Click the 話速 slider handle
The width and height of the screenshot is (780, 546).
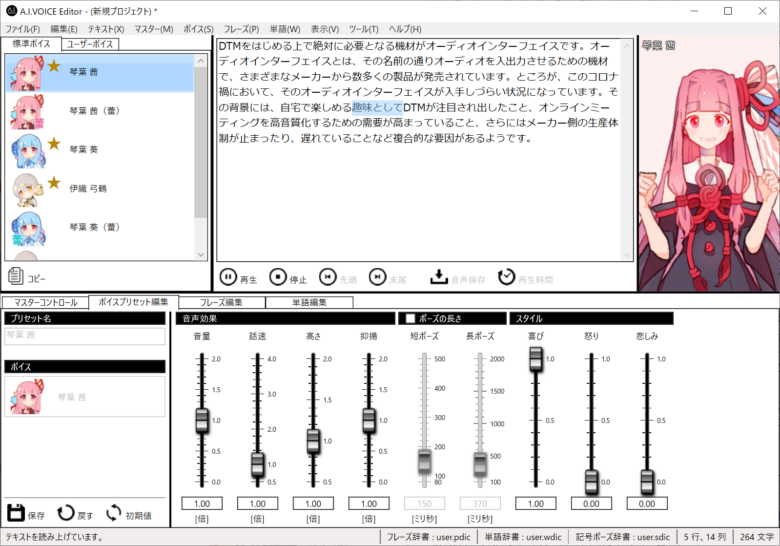[x=258, y=464]
